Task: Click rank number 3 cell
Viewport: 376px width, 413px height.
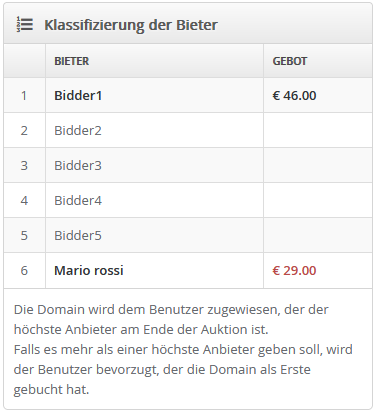Action: click(24, 166)
